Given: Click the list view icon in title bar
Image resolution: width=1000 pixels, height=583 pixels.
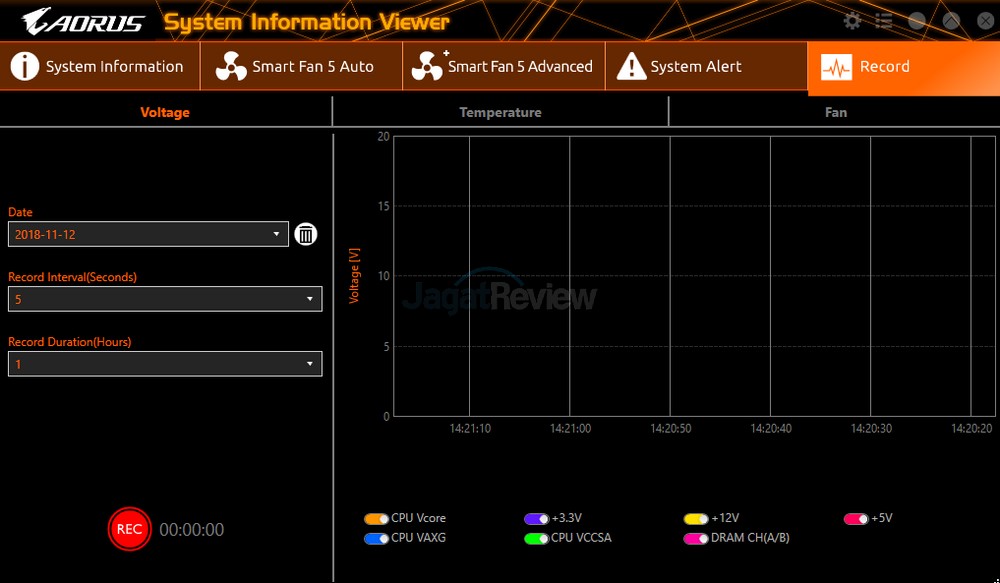Looking at the screenshot, I should (x=884, y=21).
